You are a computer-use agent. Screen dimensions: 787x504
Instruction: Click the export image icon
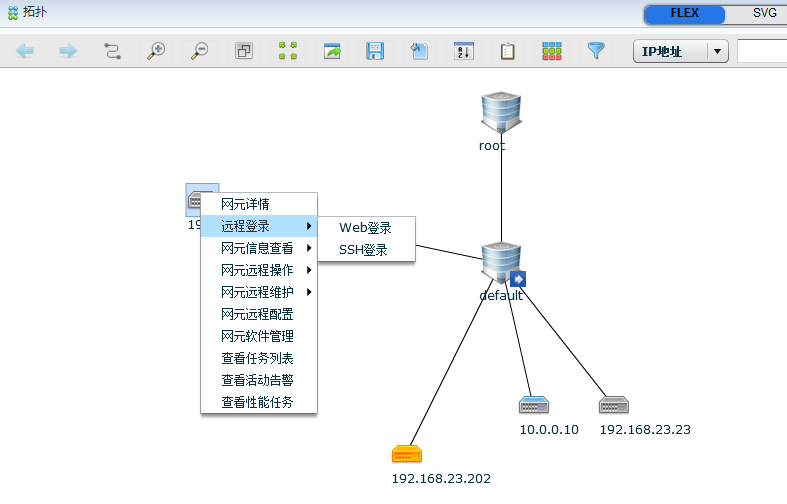click(332, 51)
